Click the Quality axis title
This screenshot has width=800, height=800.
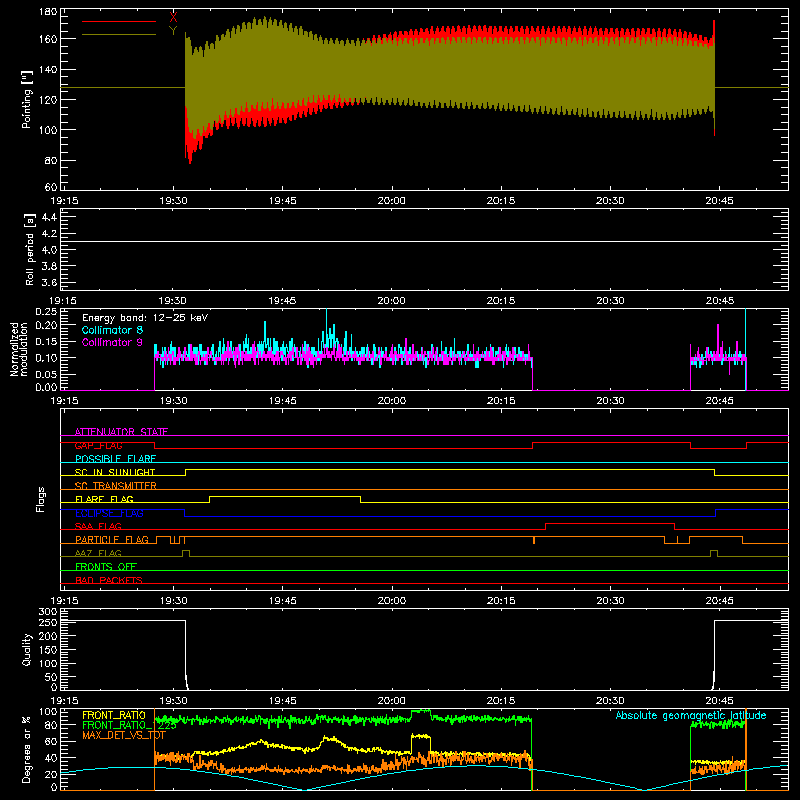[x=27, y=649]
